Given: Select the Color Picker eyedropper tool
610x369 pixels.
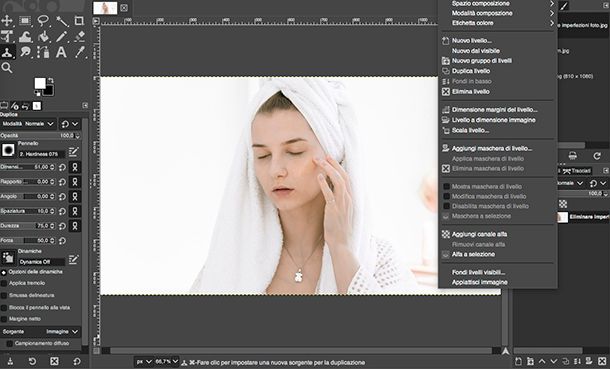Looking at the screenshot, I should point(80,52).
